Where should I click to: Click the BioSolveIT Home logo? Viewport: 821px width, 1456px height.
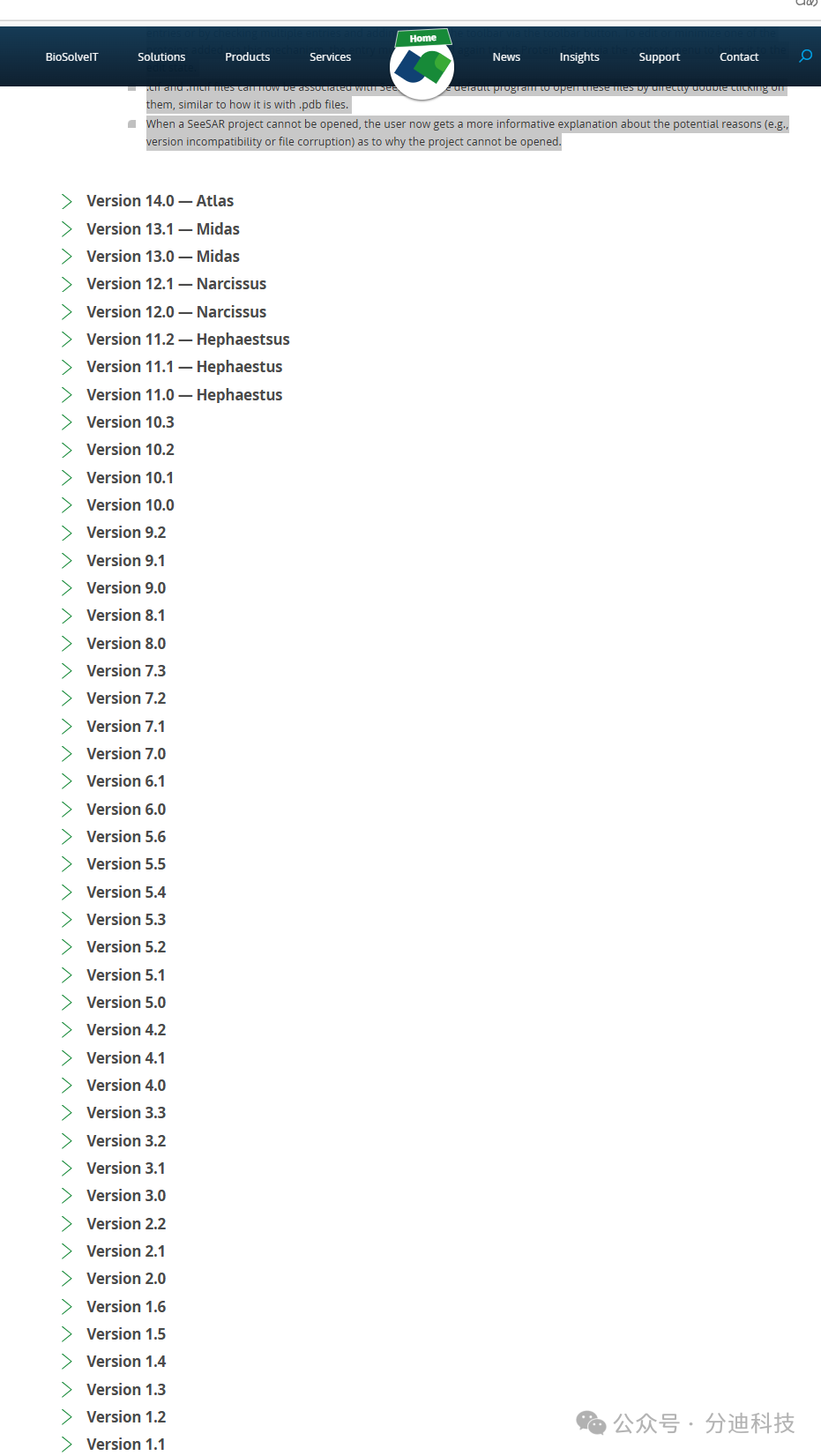coord(422,63)
